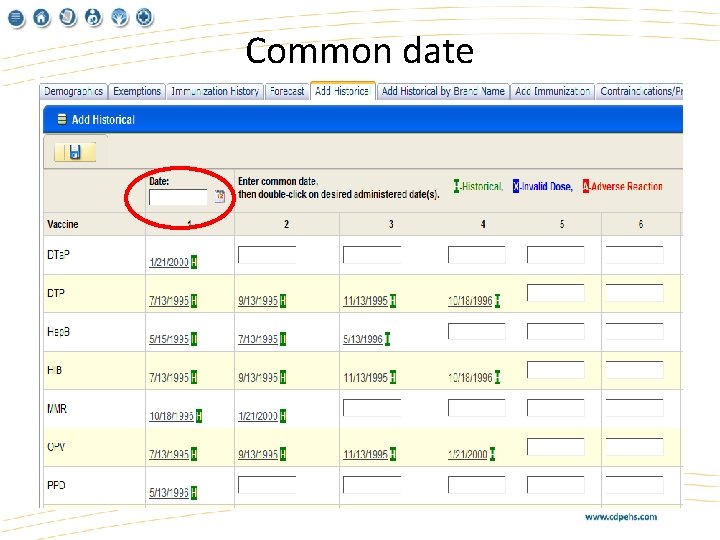Click the HepB vaccine row label
The height and width of the screenshot is (540, 720).
[58, 332]
